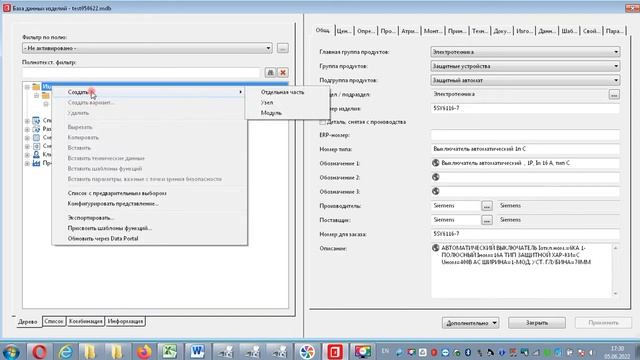
Task: Click browse button for Поставщик
Action: click(487, 220)
